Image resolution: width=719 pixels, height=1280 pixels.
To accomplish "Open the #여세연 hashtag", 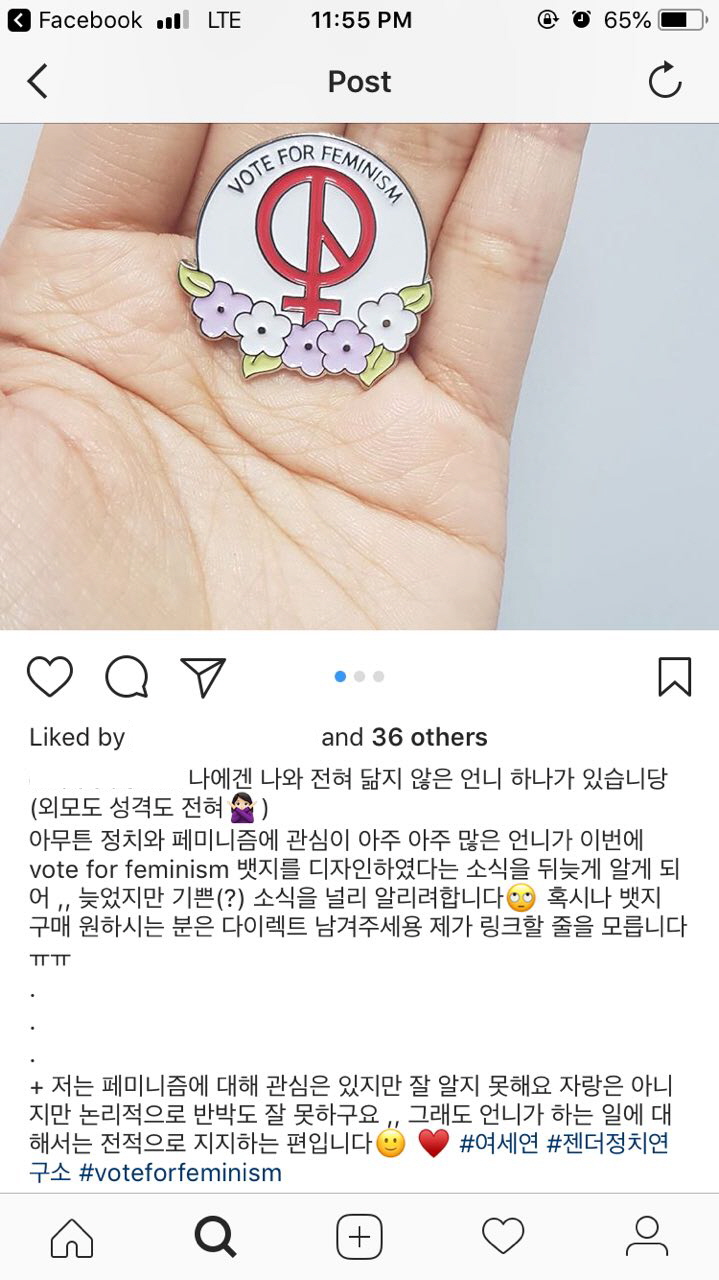I will click(x=499, y=1143).
